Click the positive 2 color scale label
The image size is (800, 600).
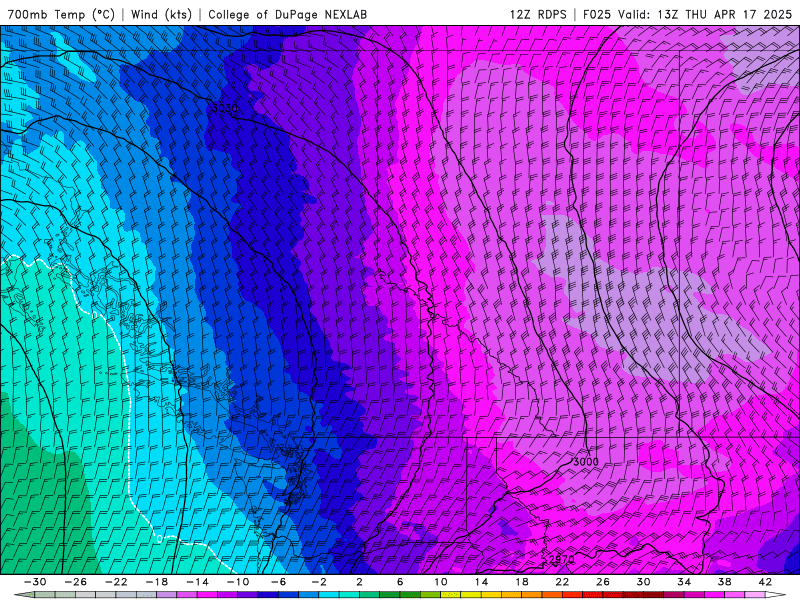(359, 582)
